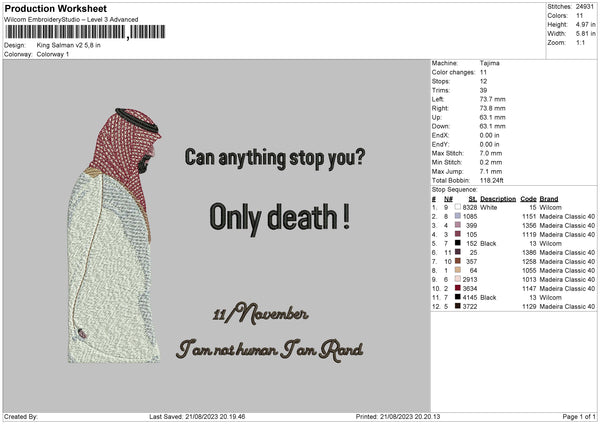Click the Total Bobbin value '118.24ft'
Image resolution: width=600 pixels, height=424 pixels.
492,180
